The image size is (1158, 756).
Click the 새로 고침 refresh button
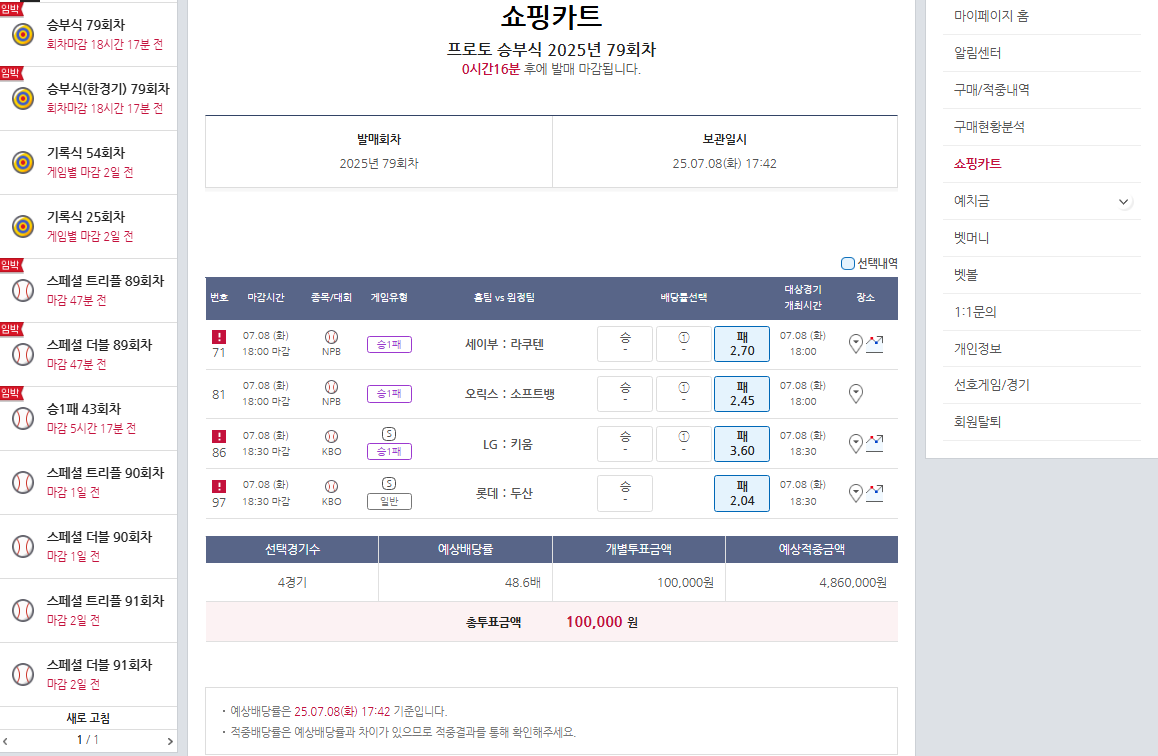[x=88, y=718]
